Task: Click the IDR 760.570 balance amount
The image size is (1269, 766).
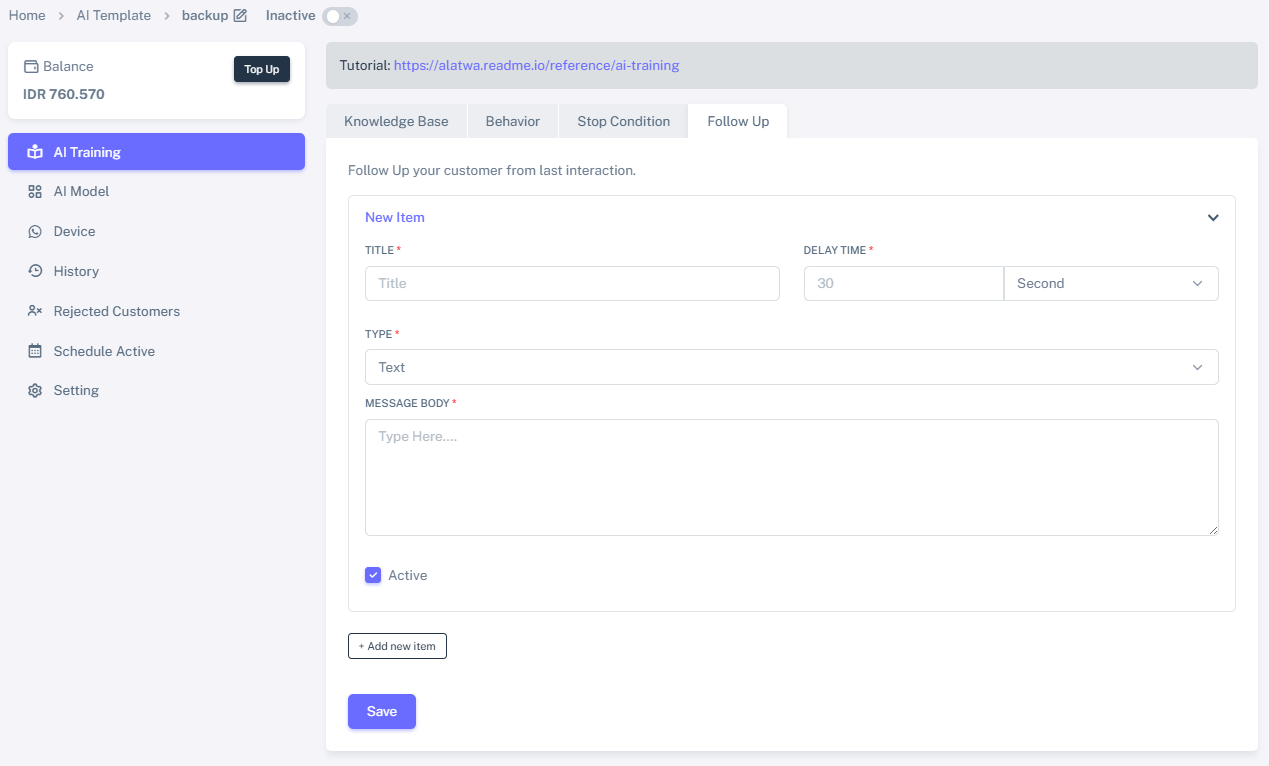Action: pos(64,94)
